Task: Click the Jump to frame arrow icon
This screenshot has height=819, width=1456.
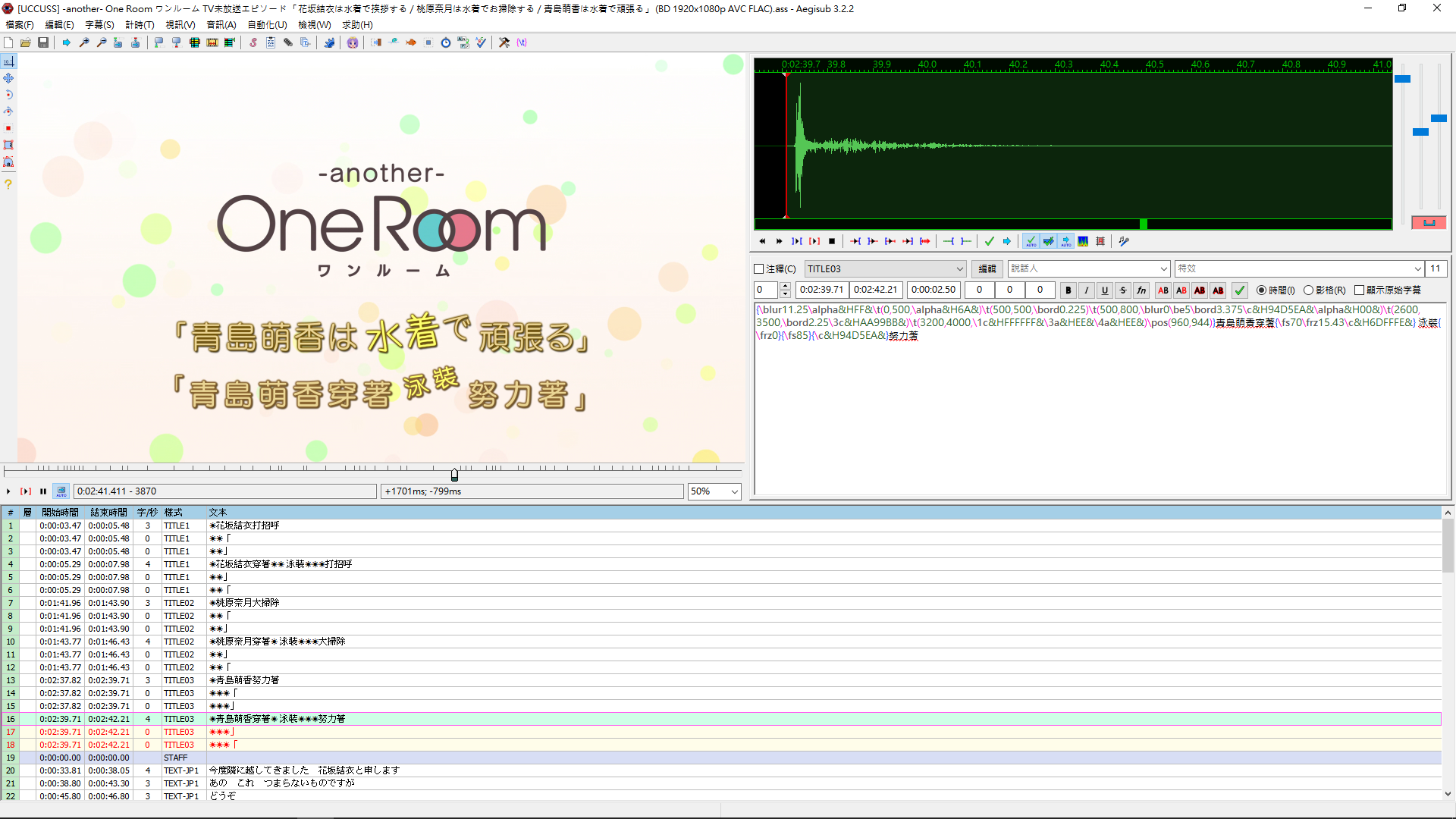Action: 67,42
